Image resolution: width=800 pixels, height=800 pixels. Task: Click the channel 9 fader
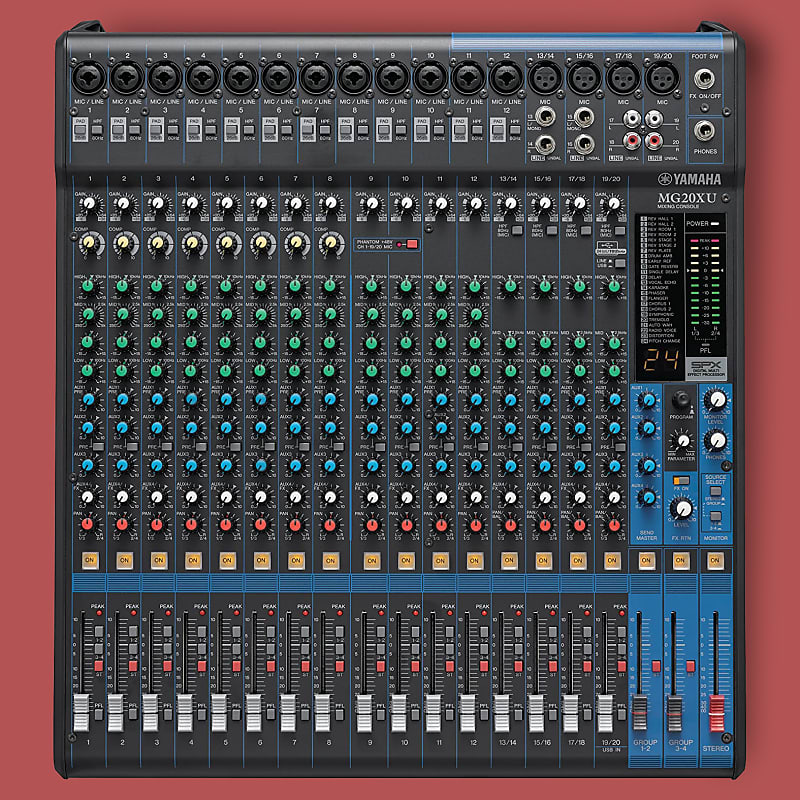coord(364,712)
